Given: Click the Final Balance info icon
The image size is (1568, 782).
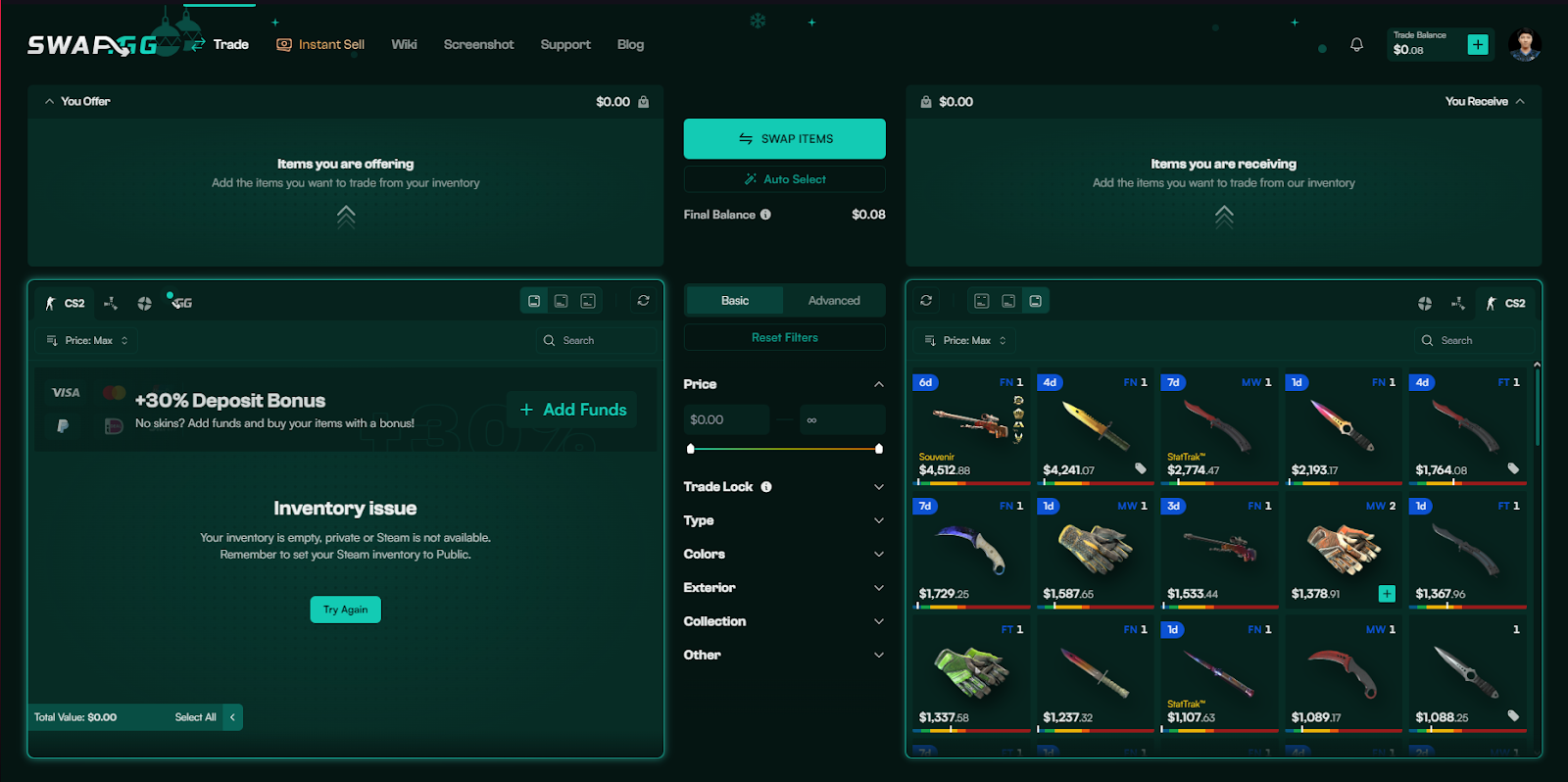Looking at the screenshot, I should (x=765, y=215).
